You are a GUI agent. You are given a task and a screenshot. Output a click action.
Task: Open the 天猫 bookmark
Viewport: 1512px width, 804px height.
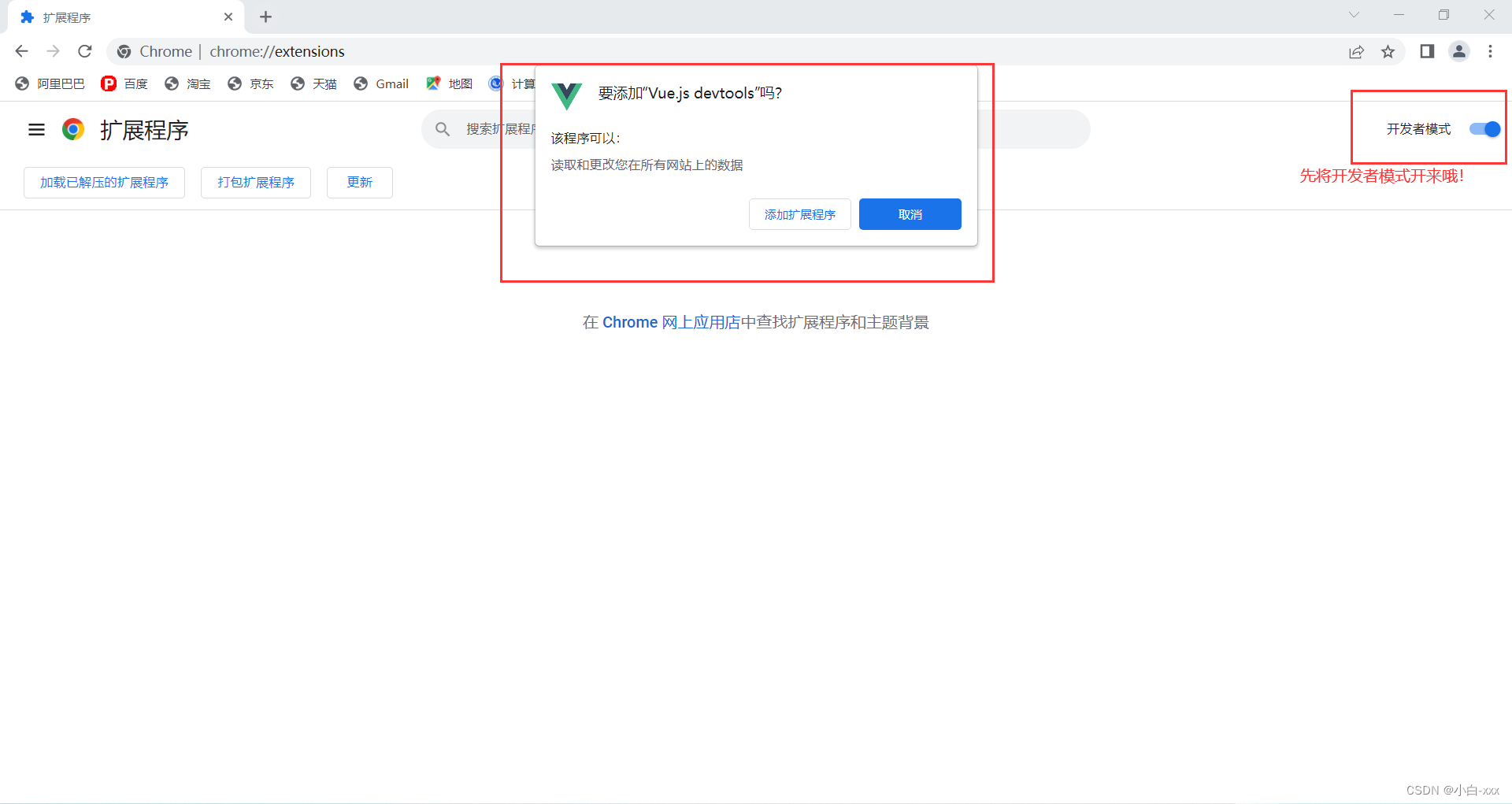click(x=313, y=83)
